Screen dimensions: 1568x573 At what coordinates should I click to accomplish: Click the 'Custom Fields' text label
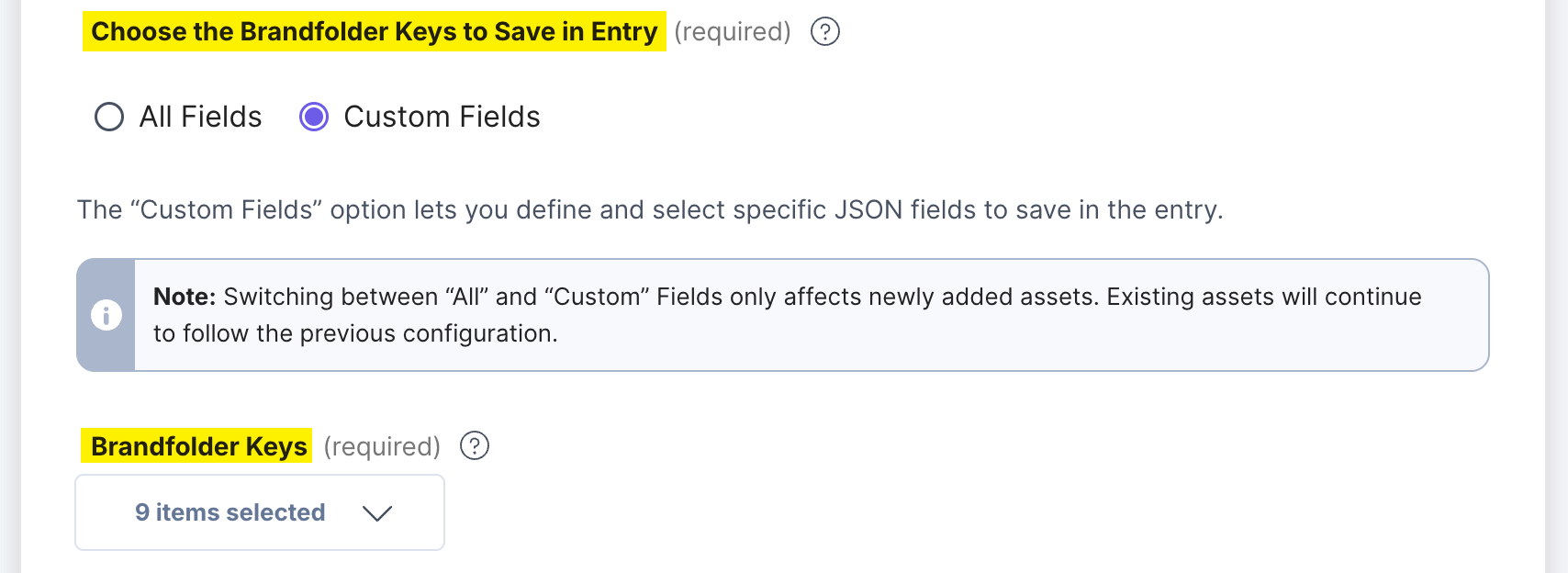click(442, 117)
